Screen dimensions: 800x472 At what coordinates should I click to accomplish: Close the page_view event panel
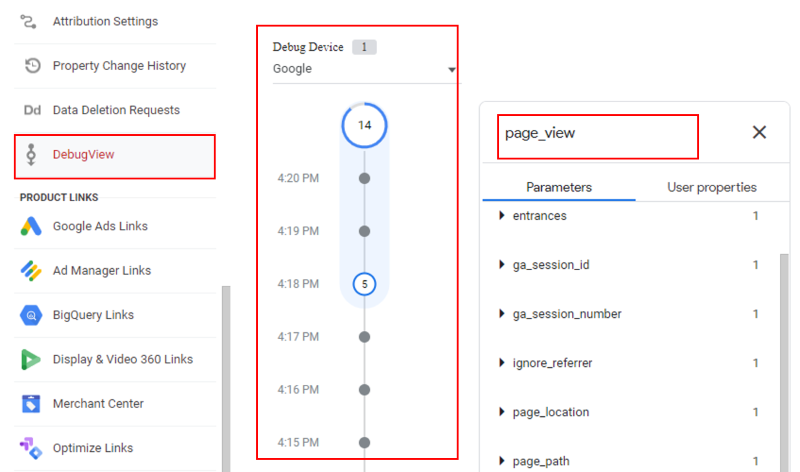coord(759,133)
